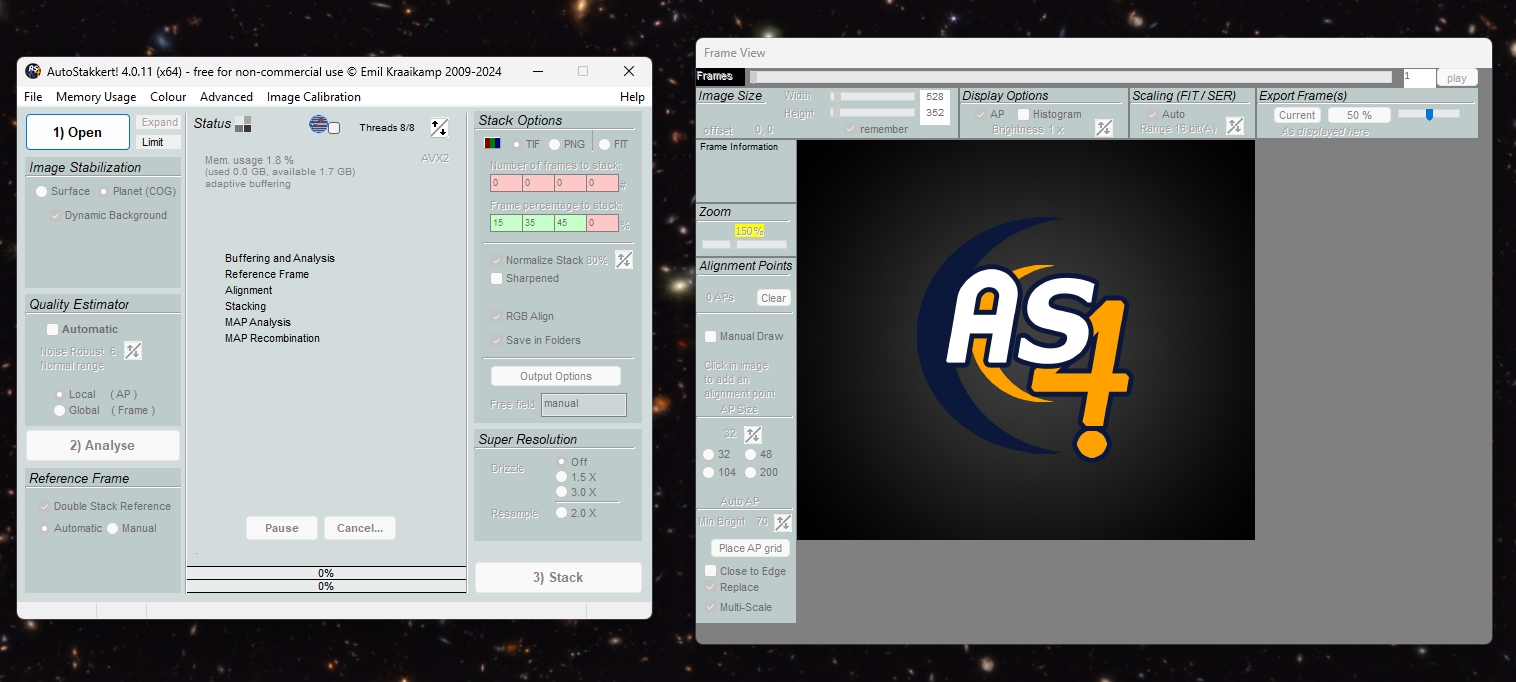This screenshot has height=682, width=1516.
Task: Select Resample 2.0 X option
Action: 561,513
